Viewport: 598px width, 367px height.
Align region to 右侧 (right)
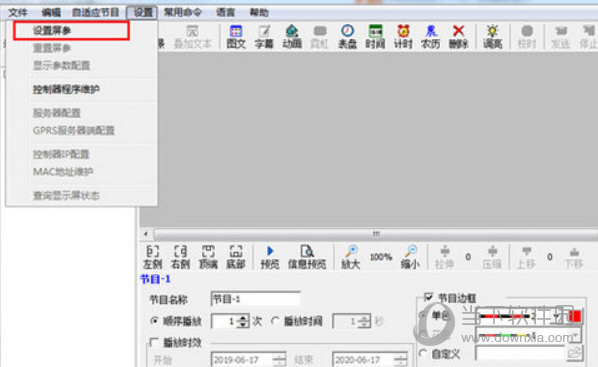[x=180, y=257]
